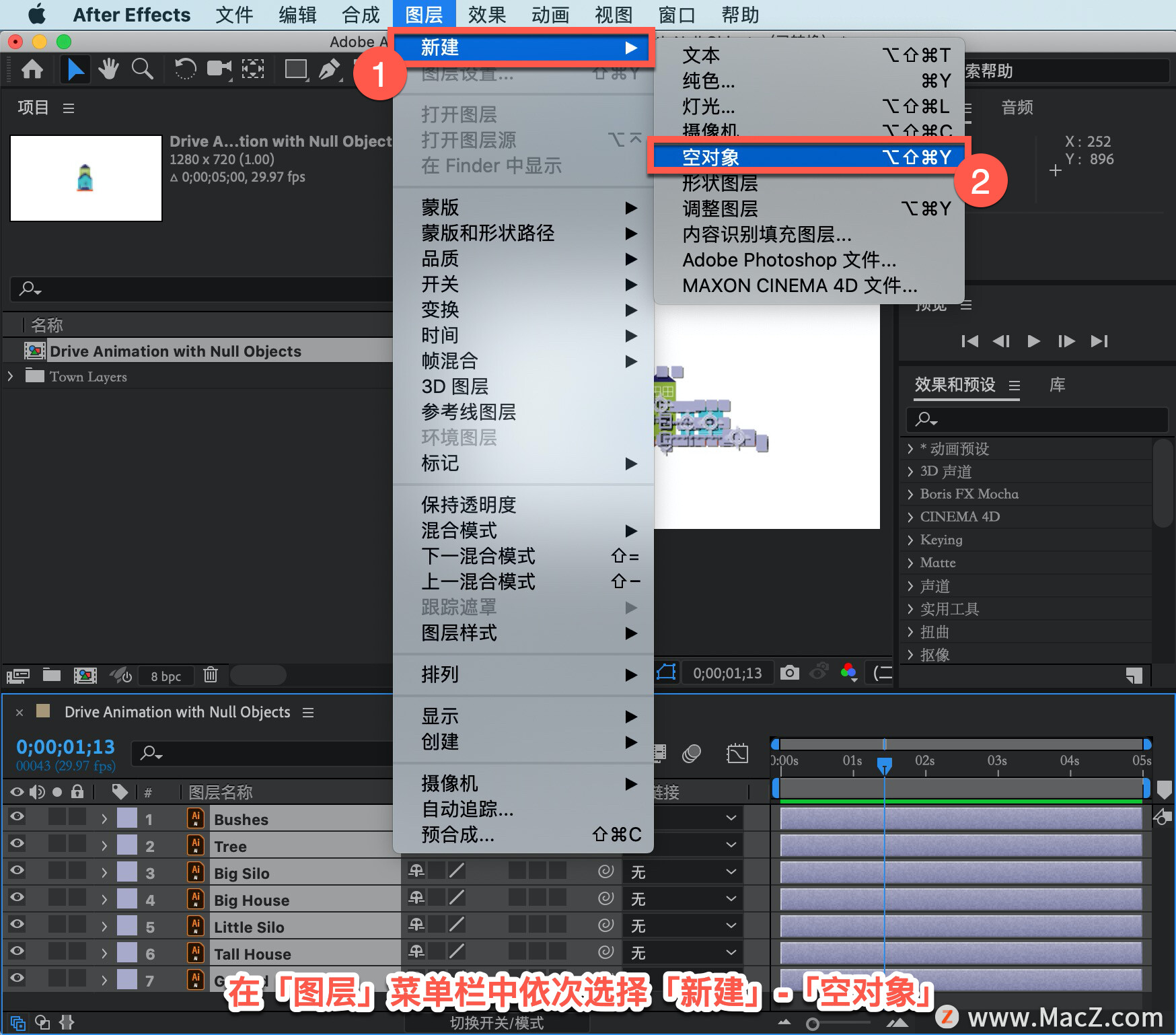Open graph editor icon in timeline
The height and width of the screenshot is (1035, 1176).
(x=737, y=754)
